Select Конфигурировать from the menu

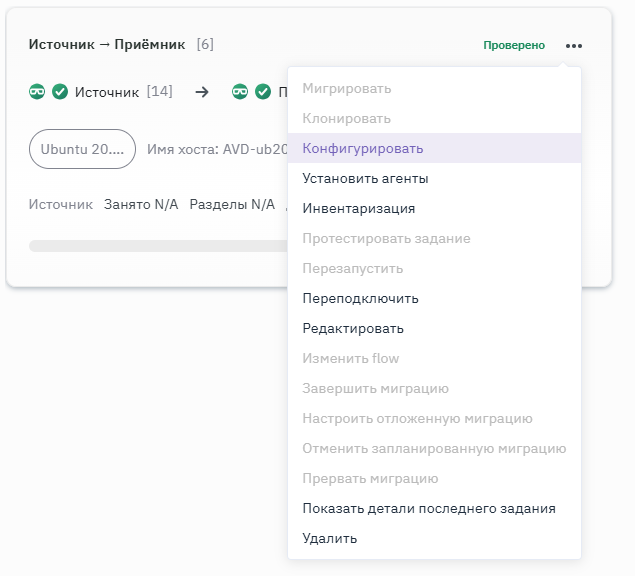click(x=363, y=148)
